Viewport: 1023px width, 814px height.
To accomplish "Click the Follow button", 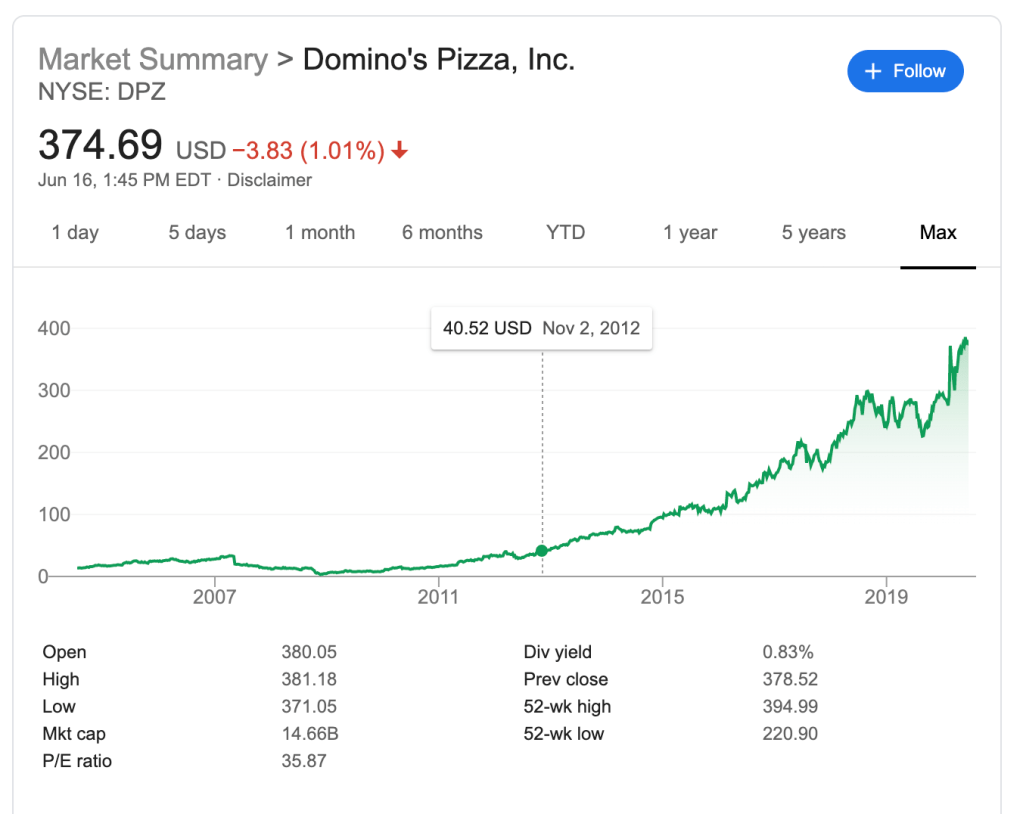I will [905, 71].
